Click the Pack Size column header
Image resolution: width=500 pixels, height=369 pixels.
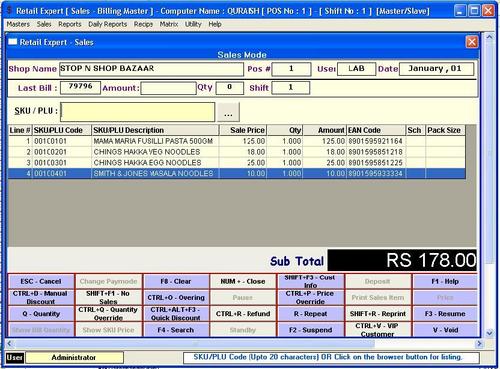pos(445,130)
